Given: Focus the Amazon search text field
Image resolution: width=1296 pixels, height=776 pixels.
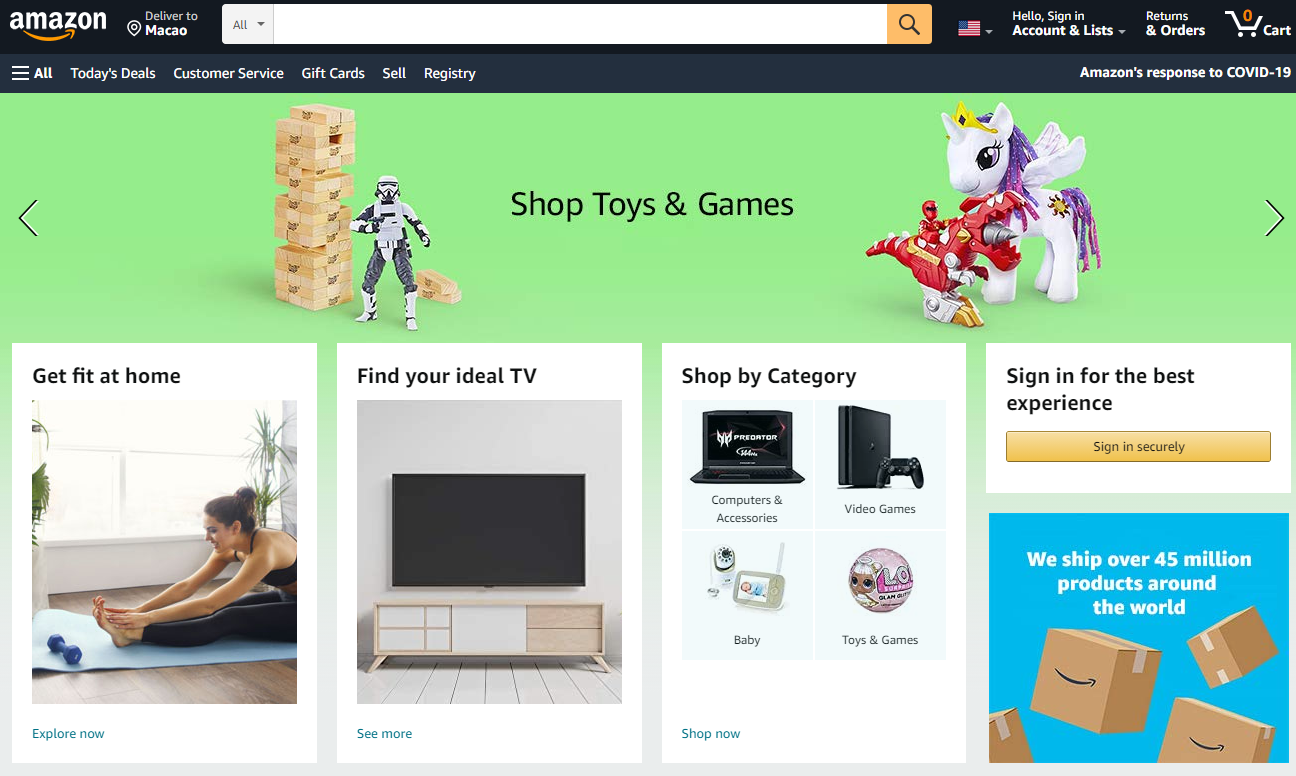Looking at the screenshot, I should click(580, 24).
